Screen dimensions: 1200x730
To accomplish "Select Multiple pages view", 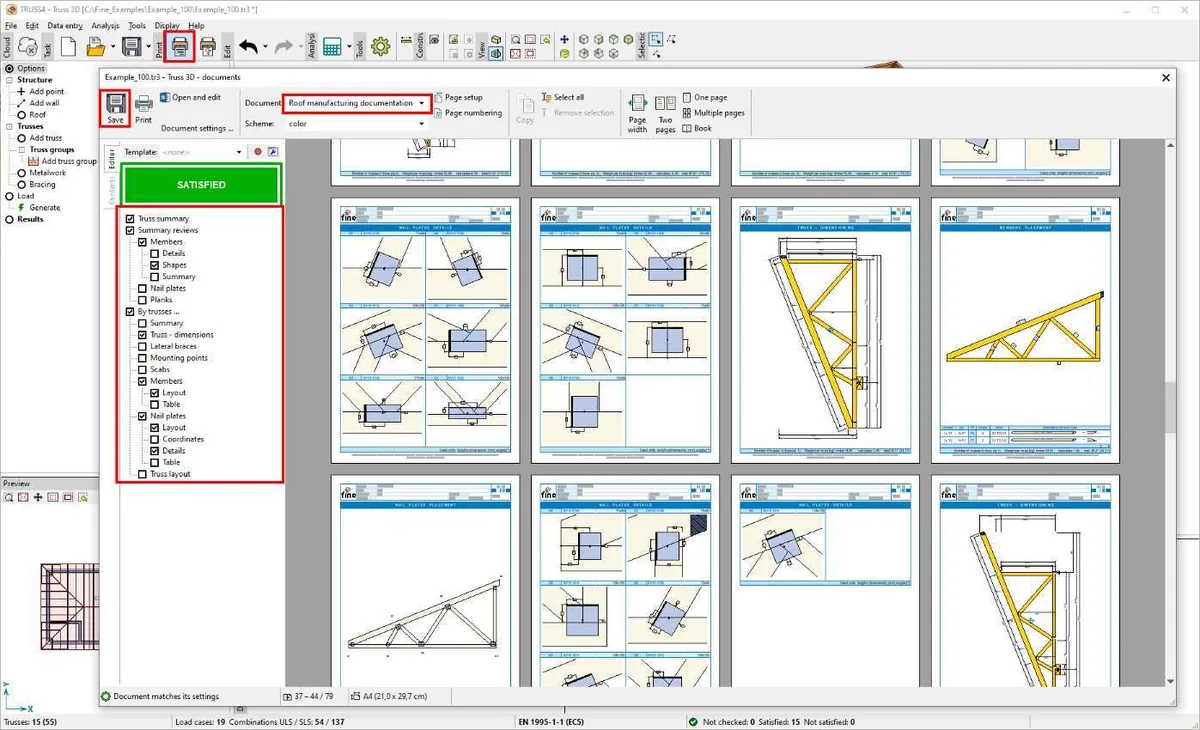I will [x=713, y=113].
